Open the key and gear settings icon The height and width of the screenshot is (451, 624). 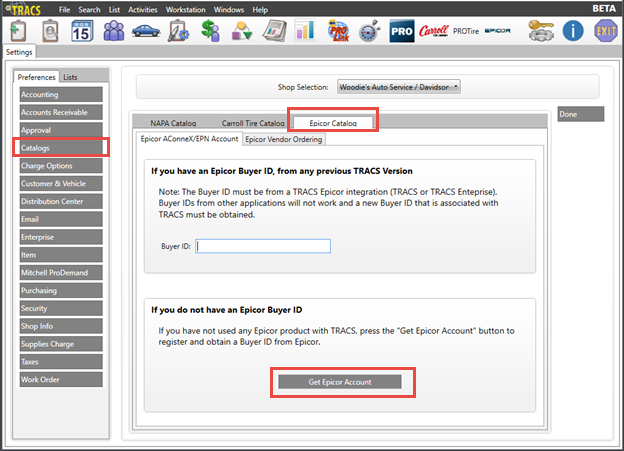click(541, 31)
